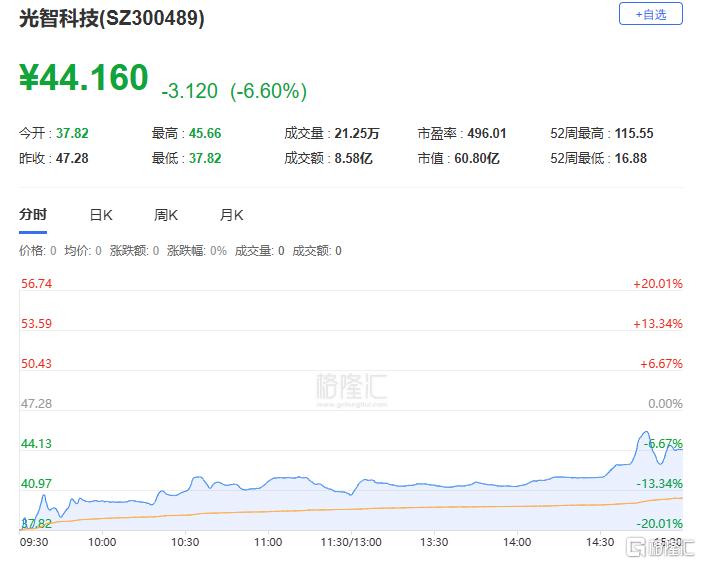
Task: Click 市盈率 value 496.01
Action: [x=487, y=133]
